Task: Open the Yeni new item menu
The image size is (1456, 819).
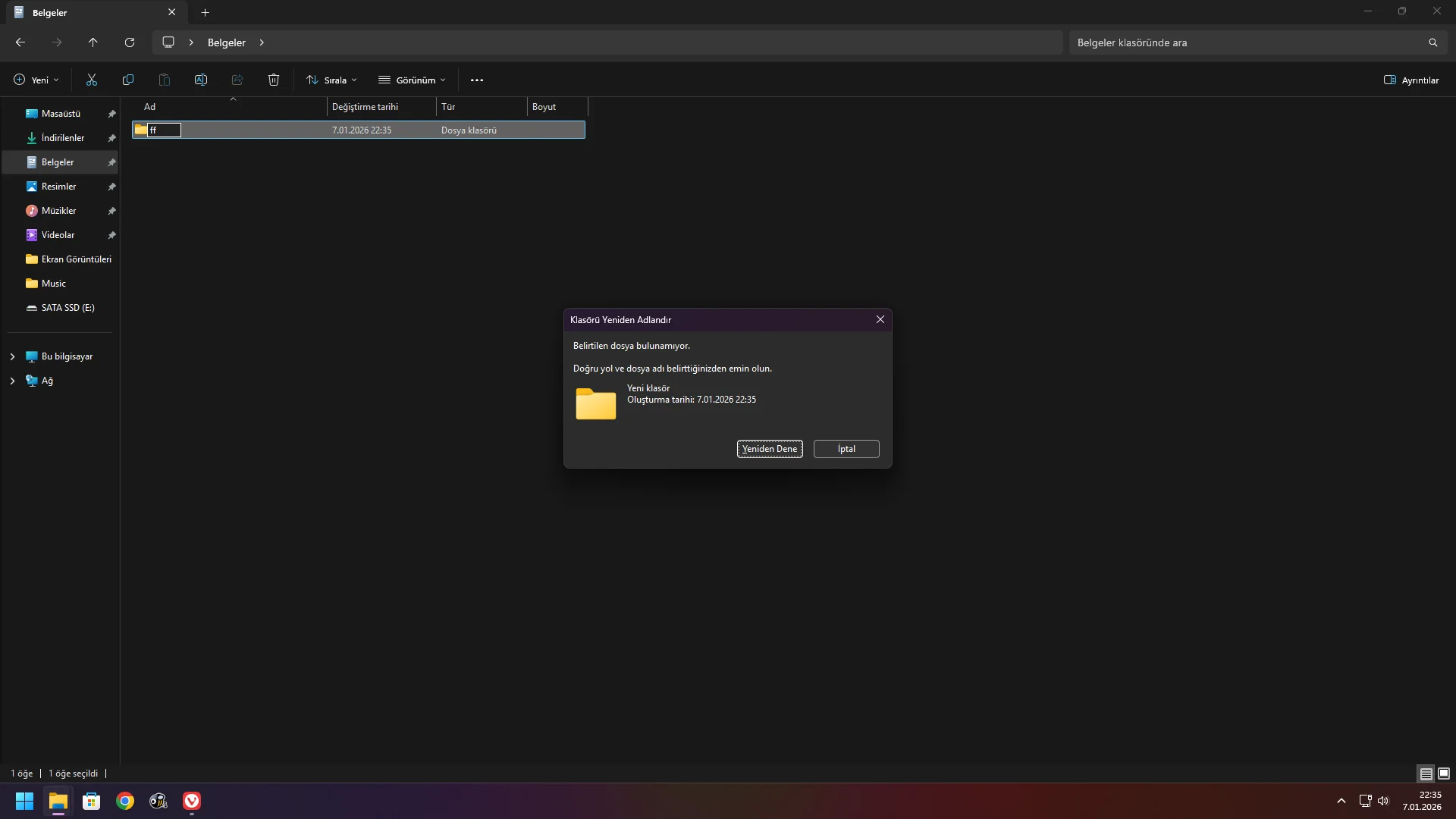Action: pos(36,80)
